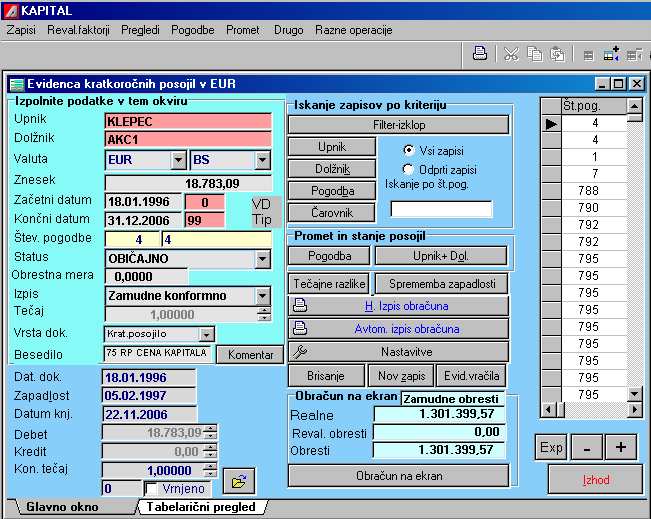Click the Debet spinner up arrow
This screenshot has width=651, height=519.
(x=210, y=429)
